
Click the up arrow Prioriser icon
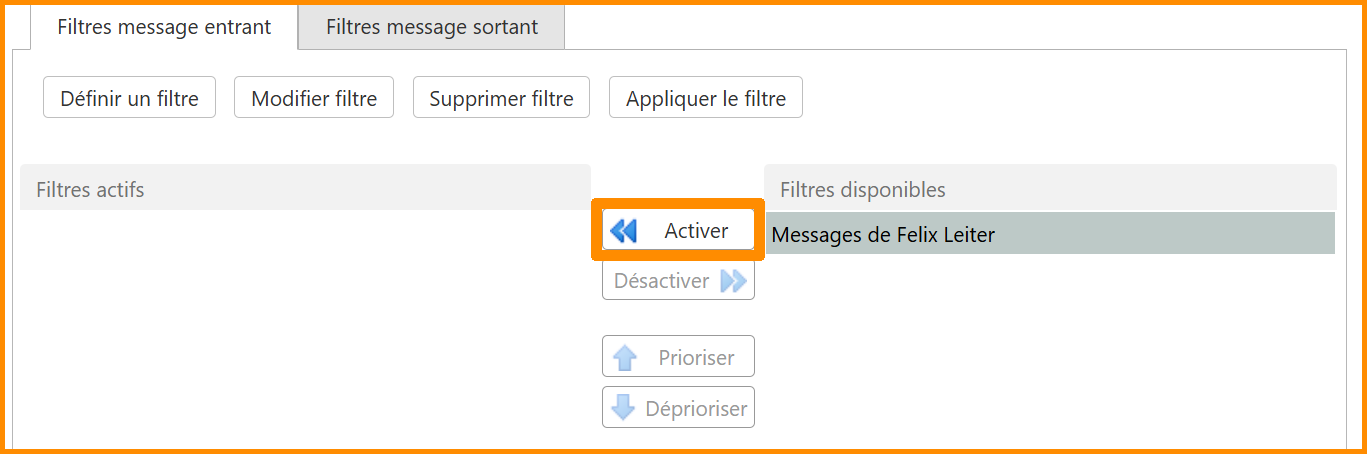pyautogui.click(x=625, y=358)
